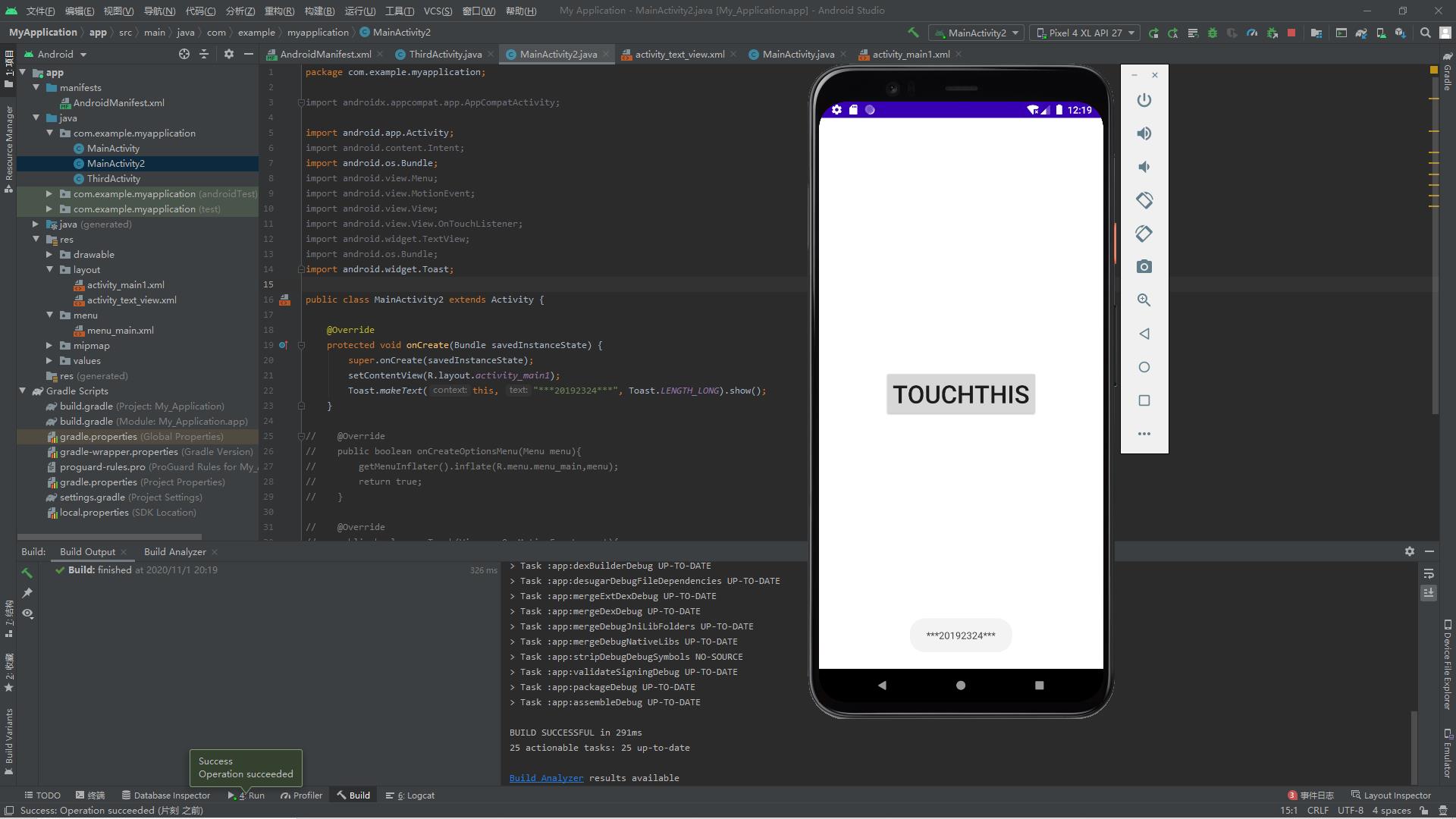The height and width of the screenshot is (819, 1456).
Task: Open the Layout Inspector button
Action: 1391,795
